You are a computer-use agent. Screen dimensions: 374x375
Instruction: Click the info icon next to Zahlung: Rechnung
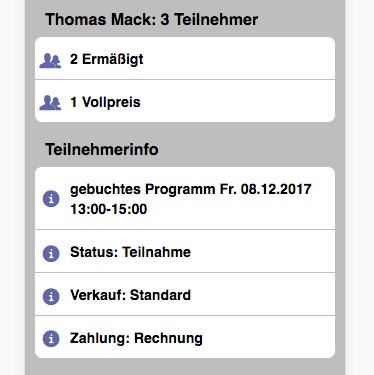(x=51, y=339)
